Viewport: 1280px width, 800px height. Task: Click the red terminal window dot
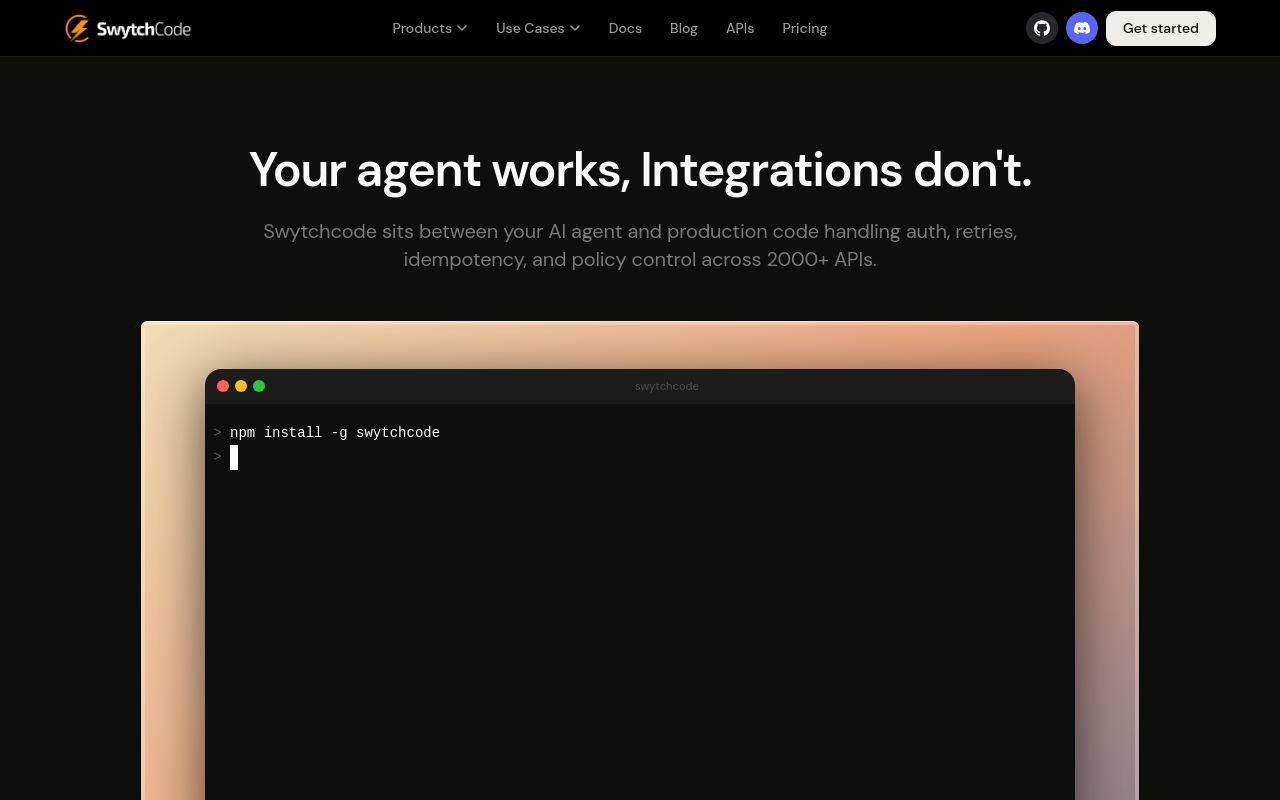223,386
